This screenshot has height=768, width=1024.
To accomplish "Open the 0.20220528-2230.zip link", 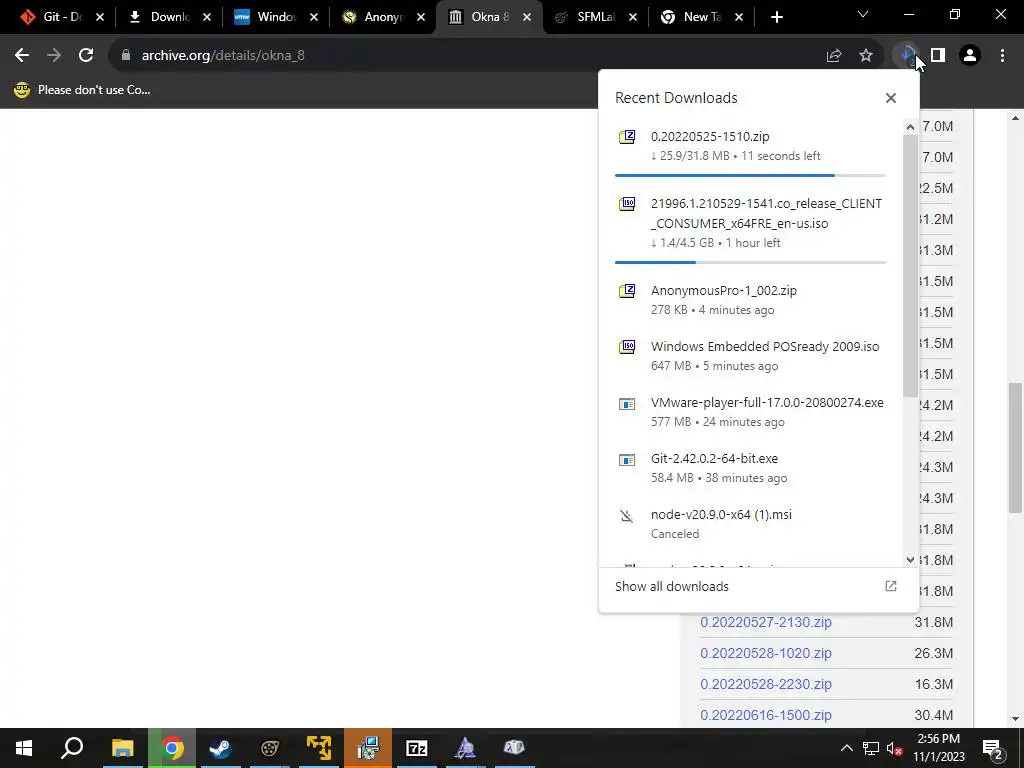I will tap(766, 684).
